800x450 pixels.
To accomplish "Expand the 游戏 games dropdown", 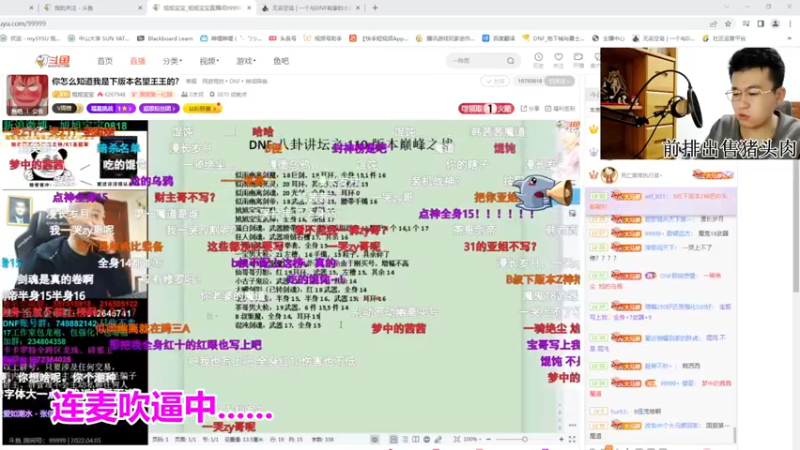I will click(245, 61).
